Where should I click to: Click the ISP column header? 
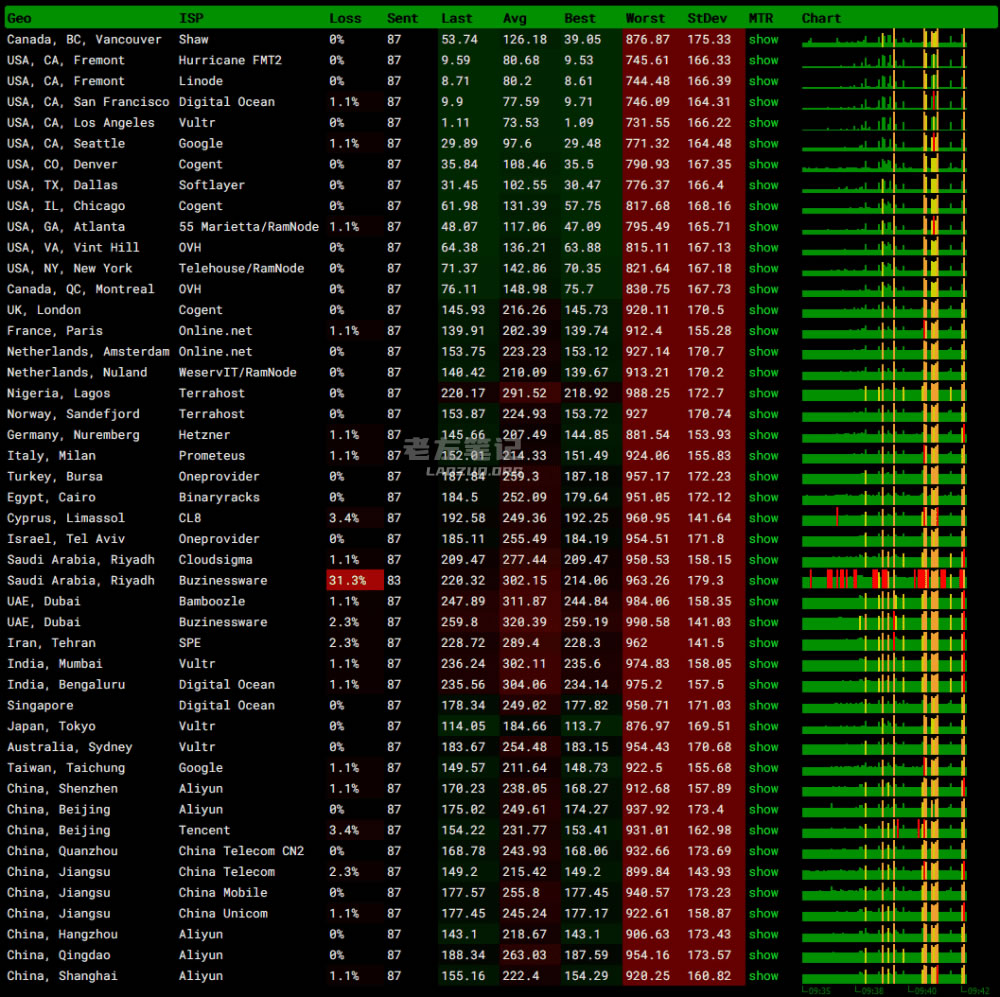click(190, 18)
